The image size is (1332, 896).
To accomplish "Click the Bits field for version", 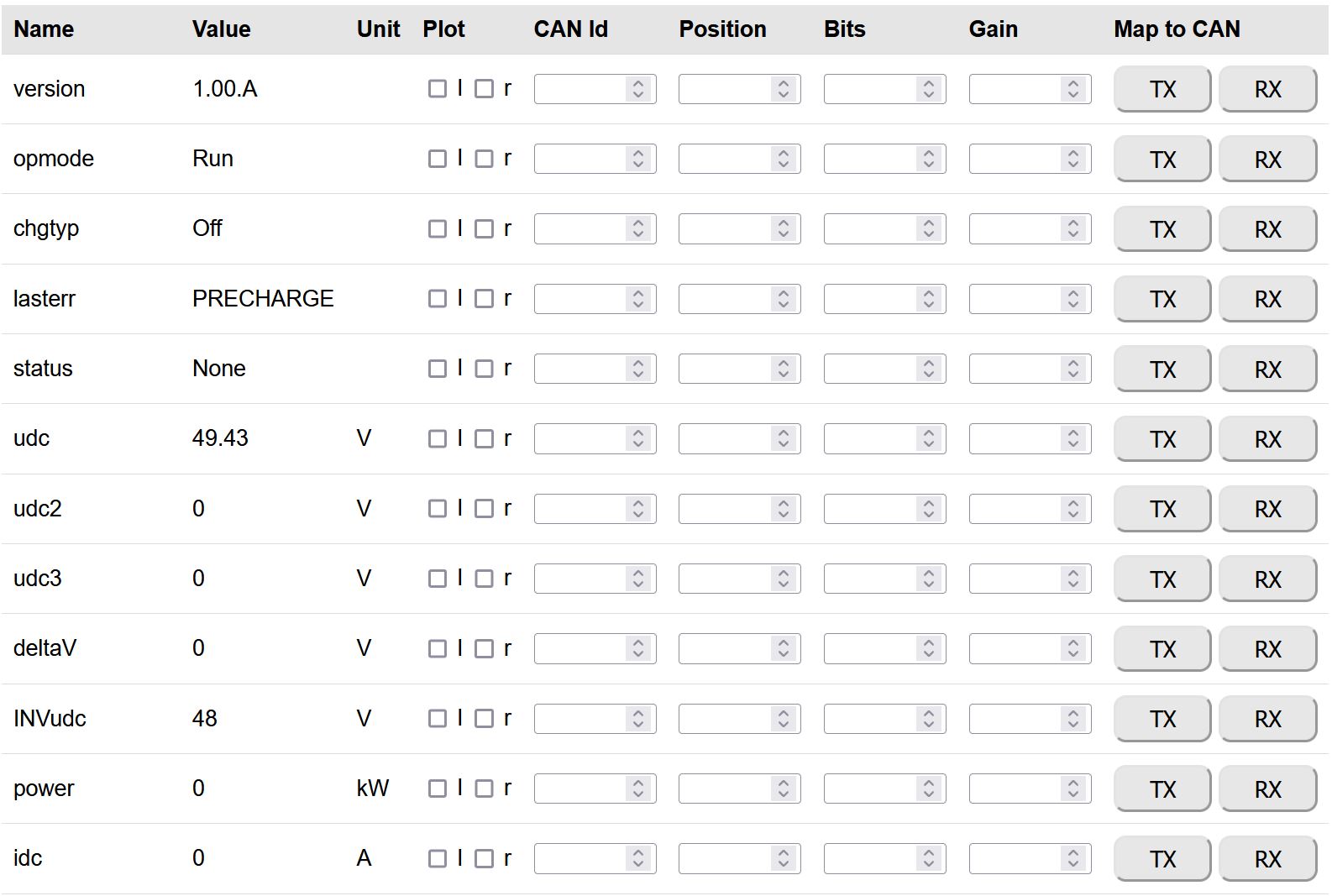I will point(870,89).
